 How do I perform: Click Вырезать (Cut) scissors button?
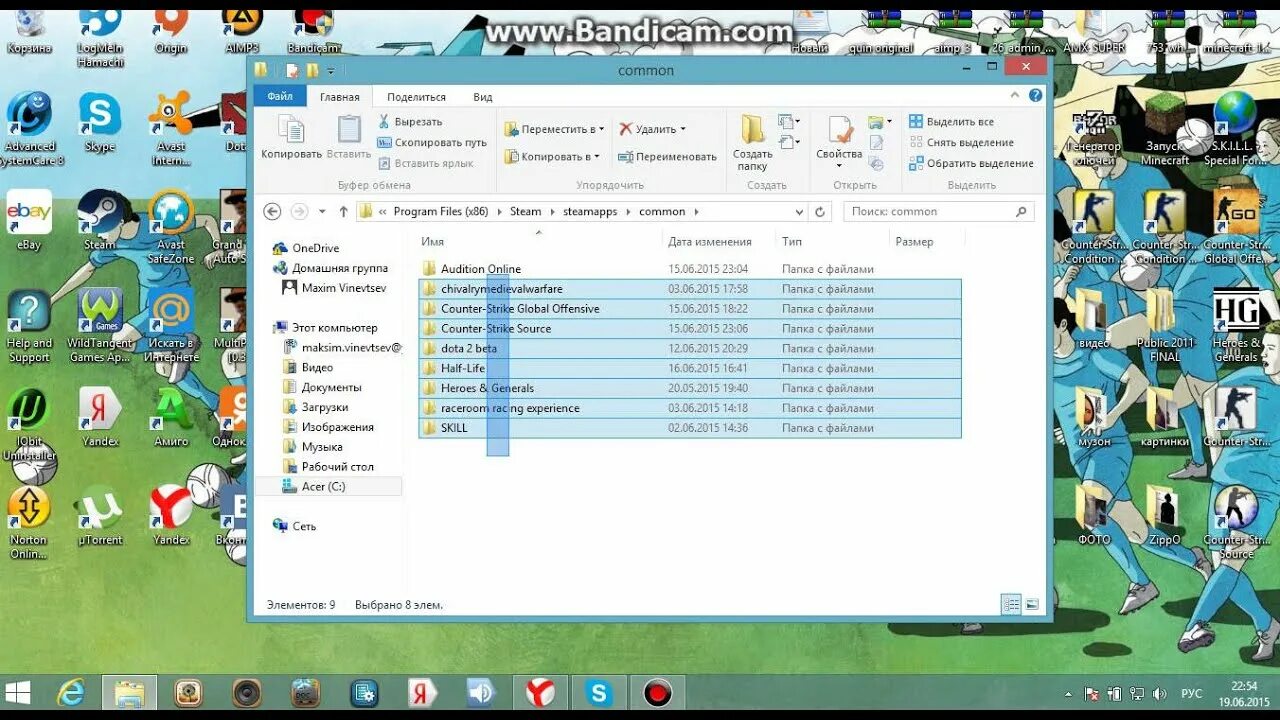point(411,121)
